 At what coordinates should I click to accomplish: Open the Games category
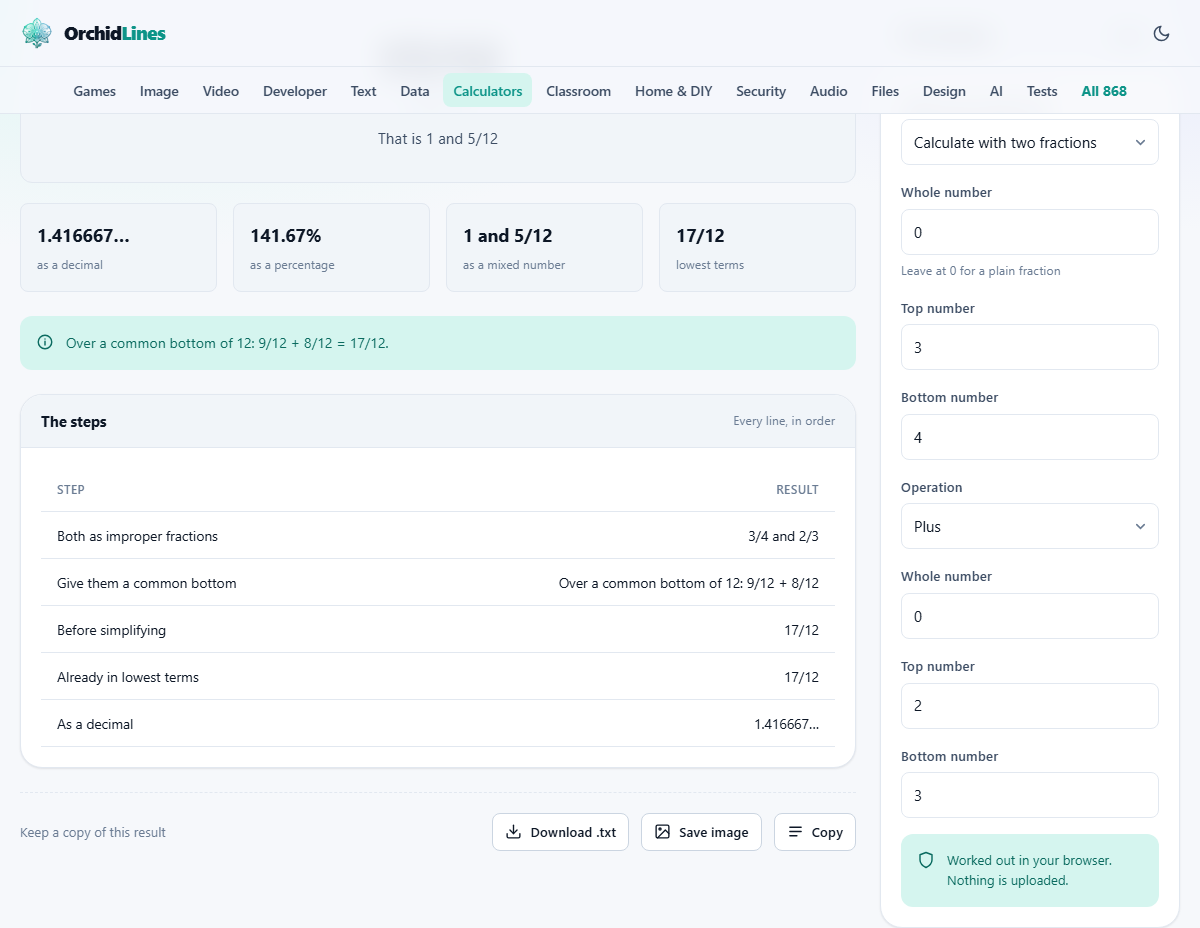coord(95,91)
